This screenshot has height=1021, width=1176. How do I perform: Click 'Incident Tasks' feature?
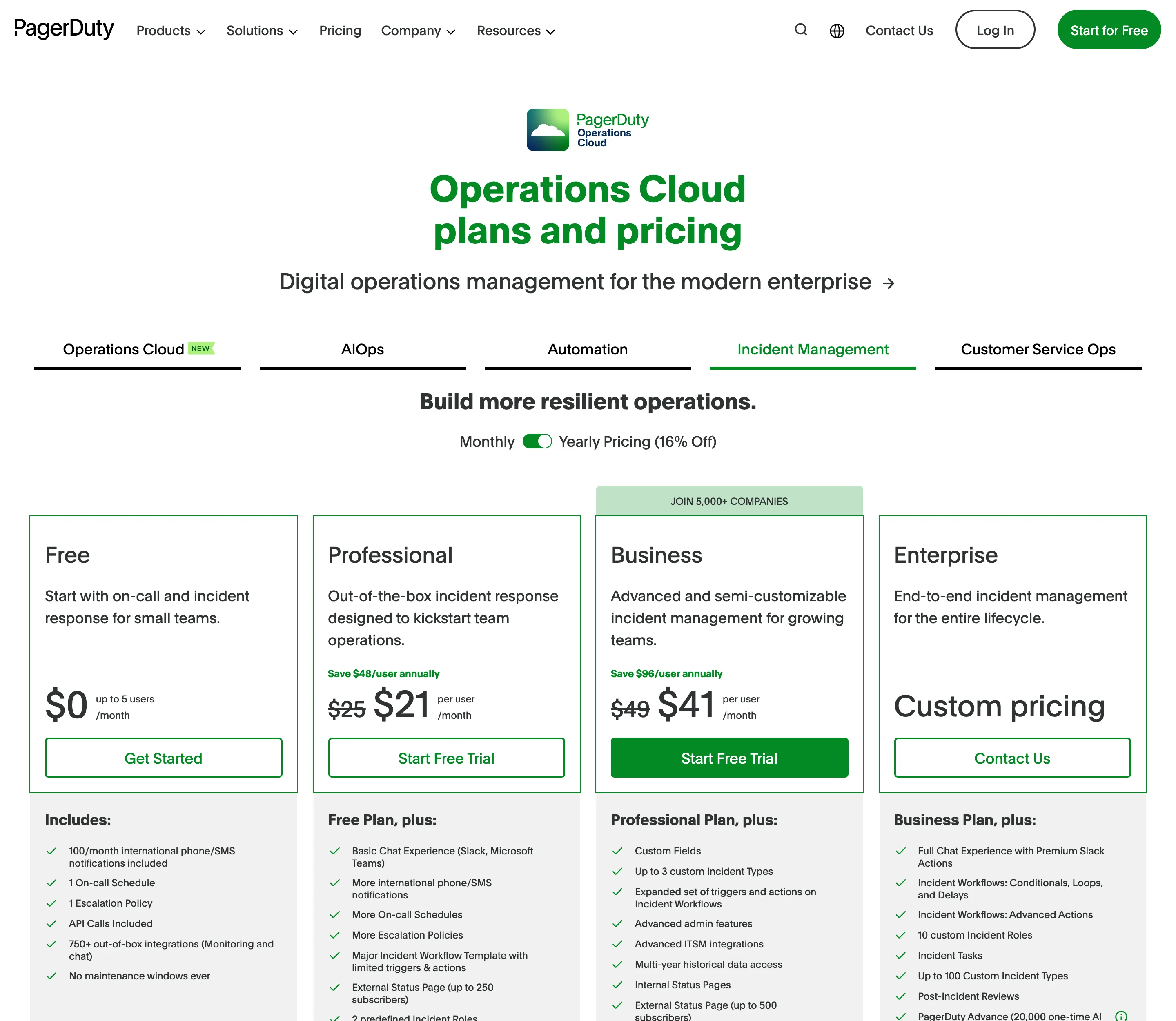click(950, 956)
